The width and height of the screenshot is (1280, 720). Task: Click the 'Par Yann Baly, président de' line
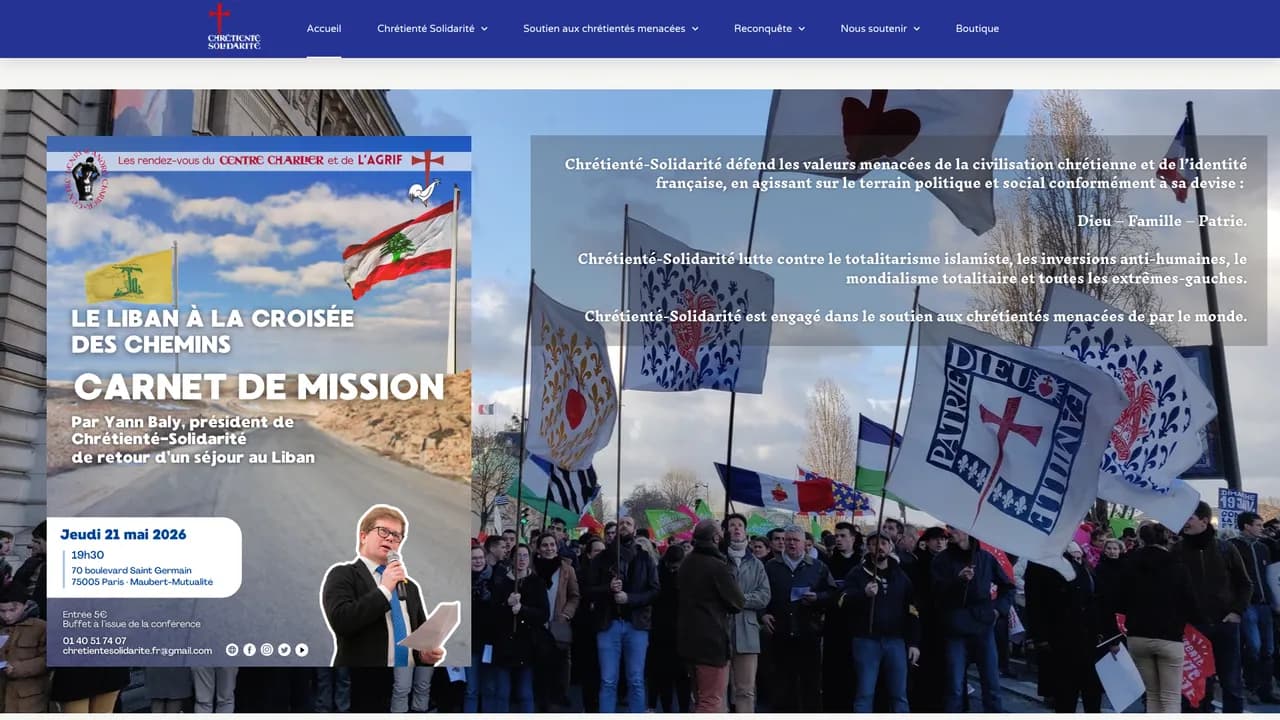coord(182,422)
